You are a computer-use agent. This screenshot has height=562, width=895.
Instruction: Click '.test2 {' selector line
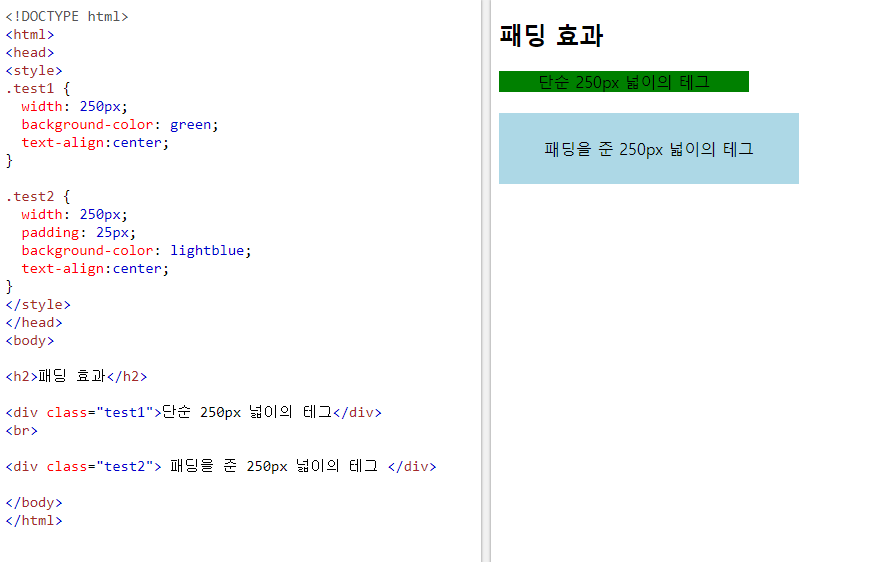(38, 196)
